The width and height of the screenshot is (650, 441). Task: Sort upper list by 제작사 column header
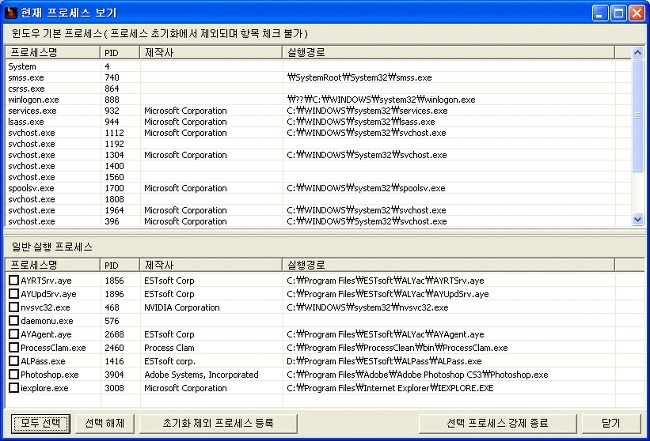[211, 53]
